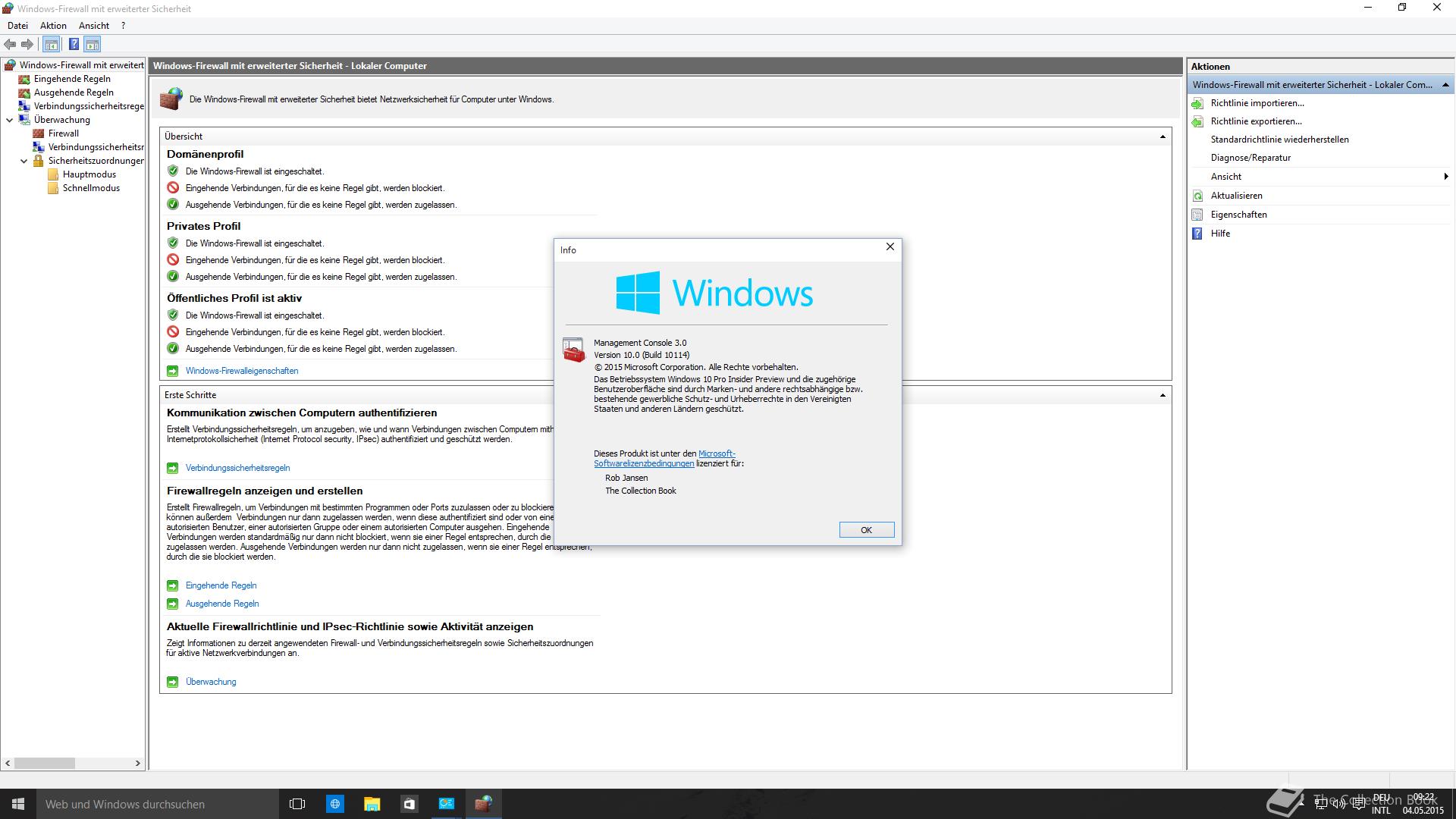Viewport: 1456px width, 819px height.
Task: Open the Windows-Firewalleigenschaften link
Action: (242, 371)
